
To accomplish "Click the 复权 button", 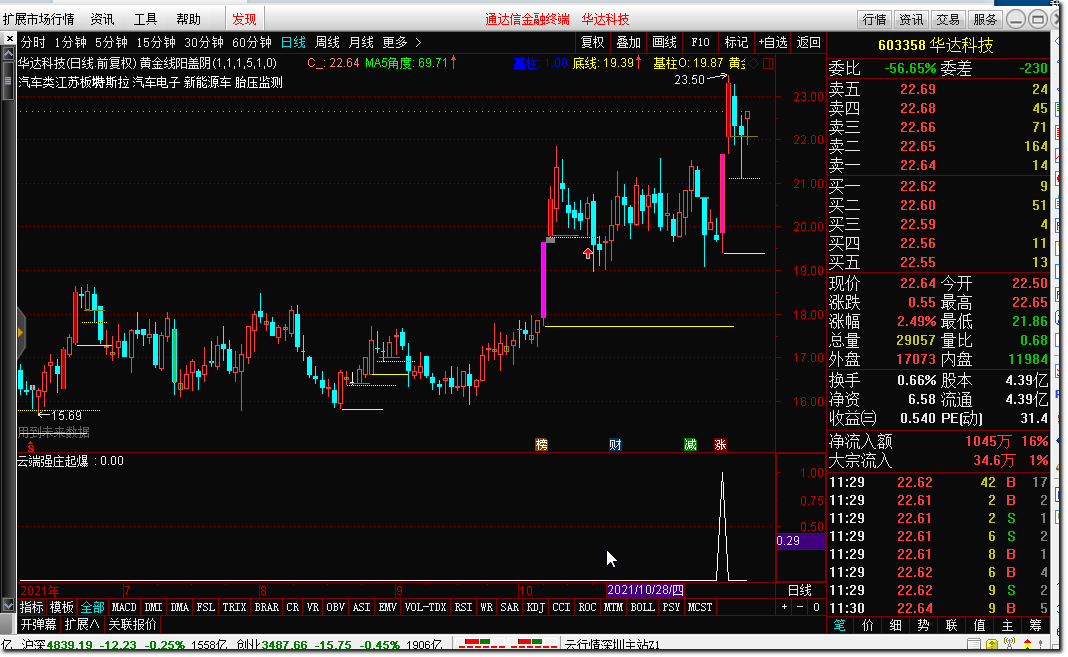I will (x=593, y=42).
